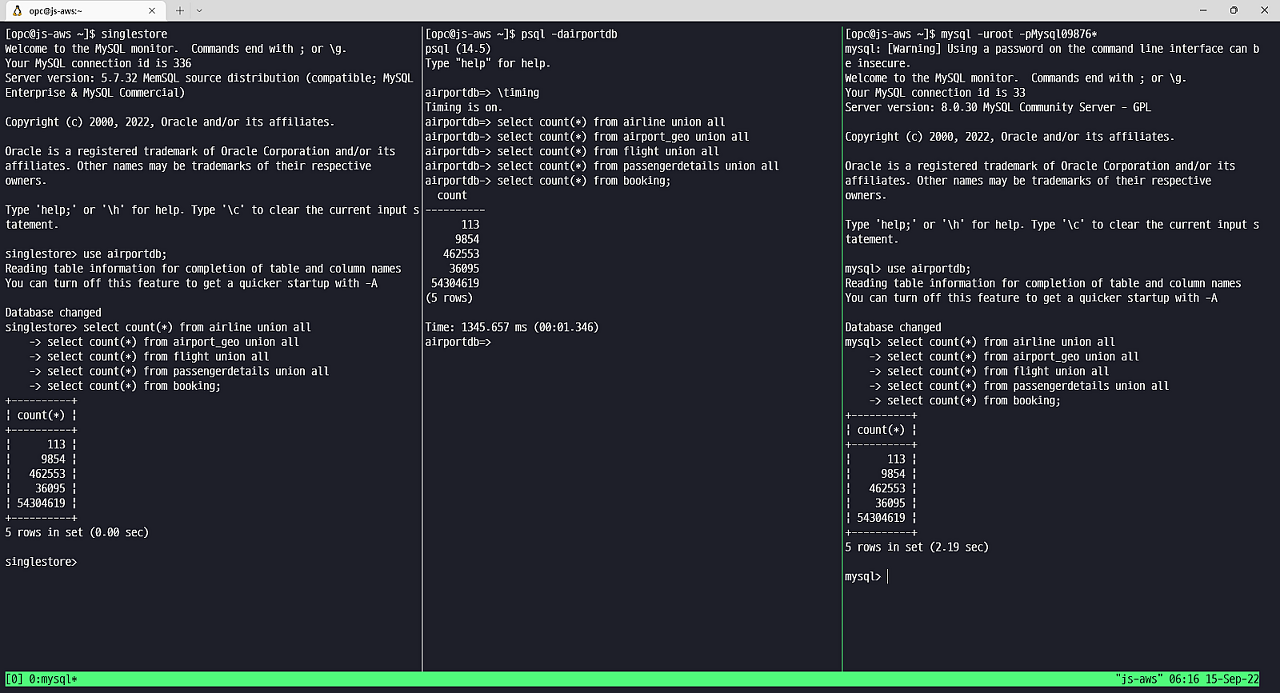Click value 54304619 in singlestore result
The height and width of the screenshot is (693, 1280).
[x=41, y=503]
